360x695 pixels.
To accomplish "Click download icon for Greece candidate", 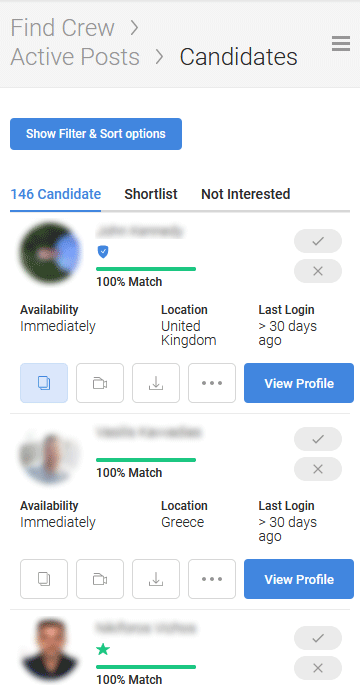I will (x=156, y=579).
